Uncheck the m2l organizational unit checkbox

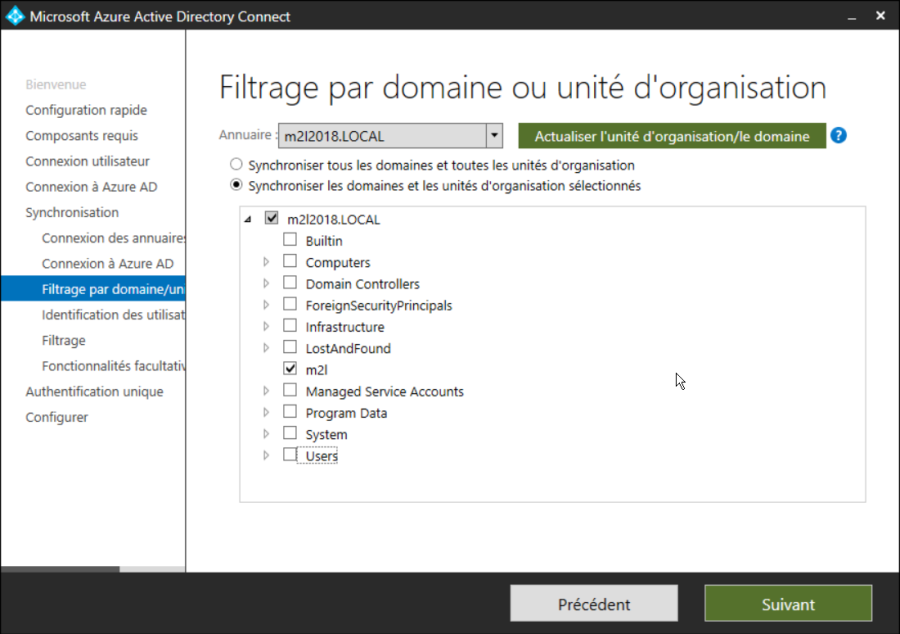pos(290,369)
